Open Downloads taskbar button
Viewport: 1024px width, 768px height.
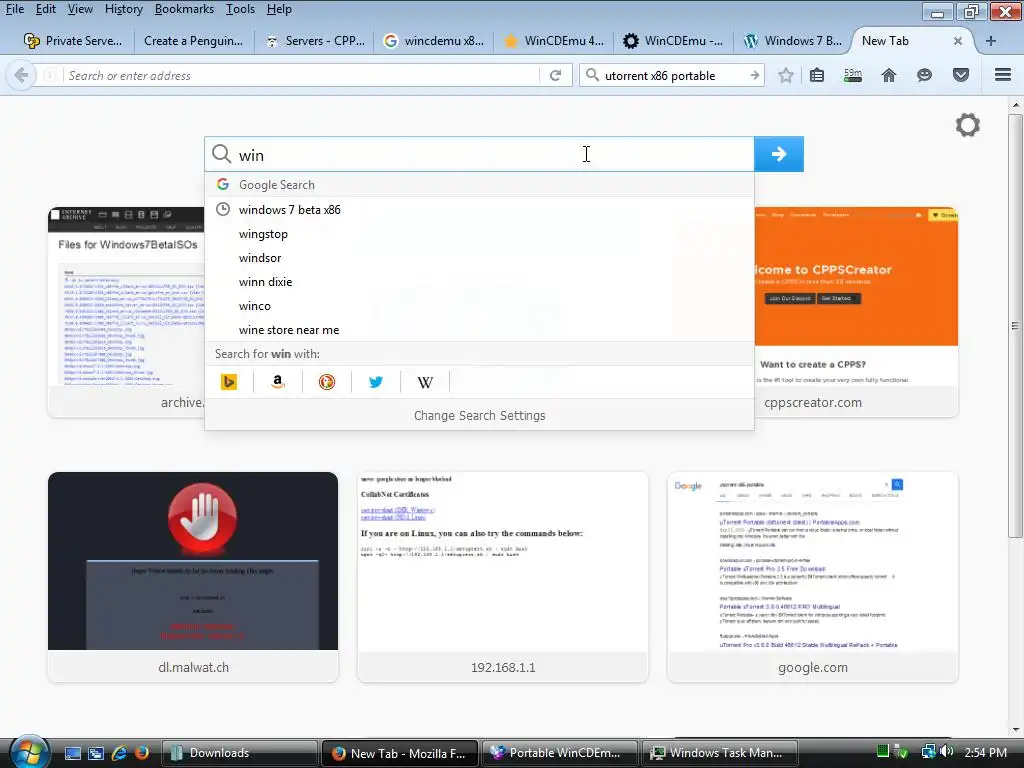pyautogui.click(x=240, y=753)
